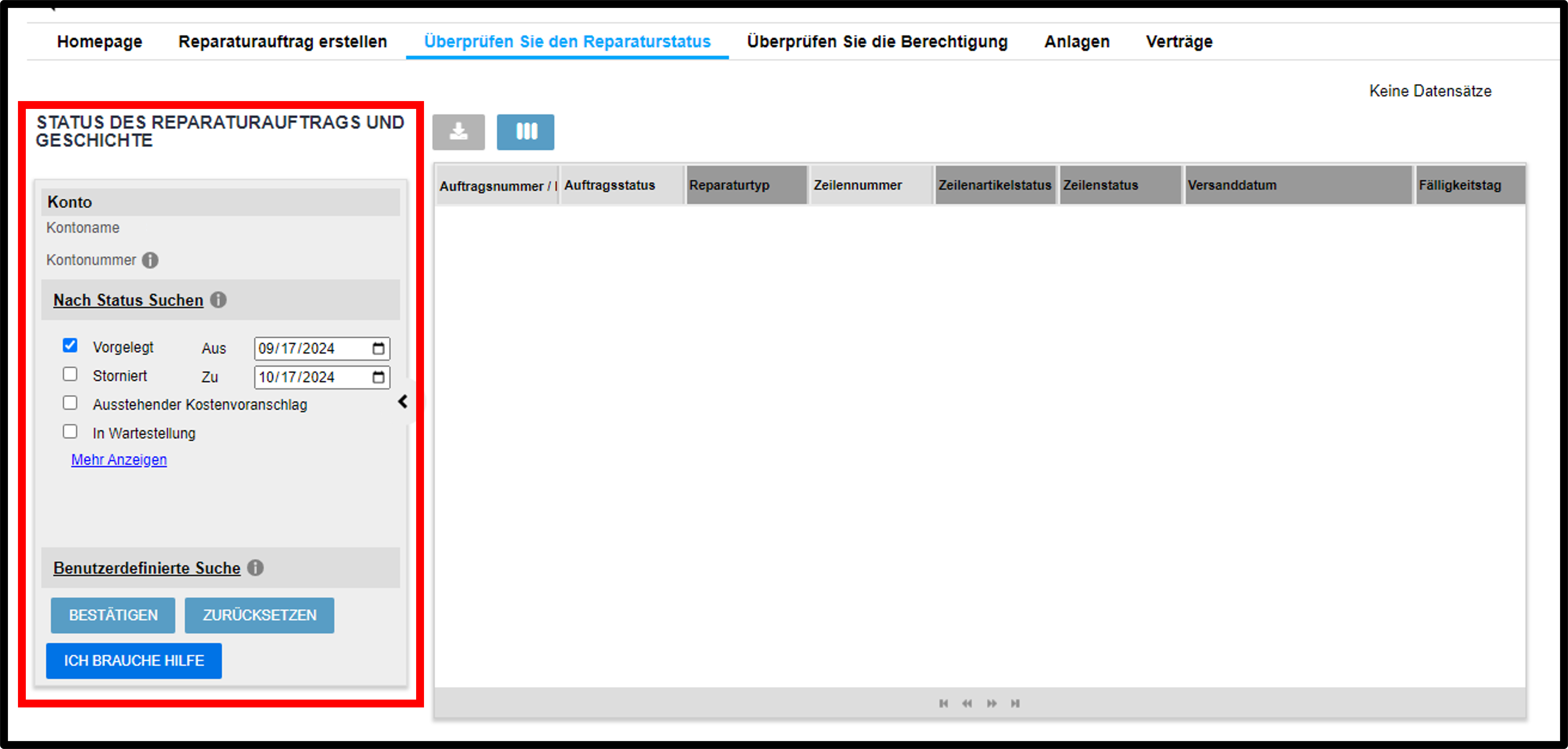Select Überprüfen Sie den Reparaturstatus tab
The width and height of the screenshot is (1568, 749).
tap(567, 42)
